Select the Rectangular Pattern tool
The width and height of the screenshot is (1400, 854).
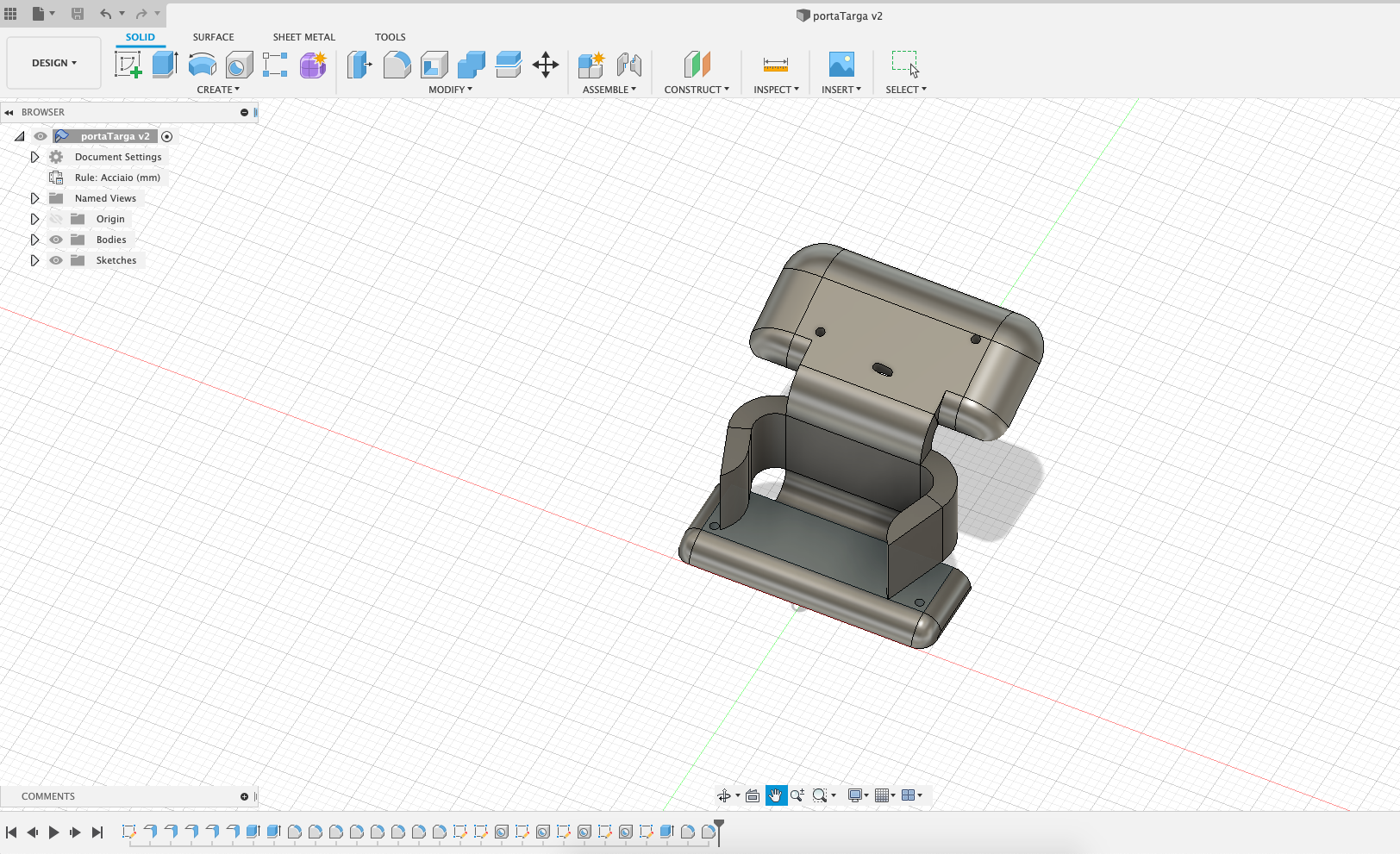coord(275,65)
